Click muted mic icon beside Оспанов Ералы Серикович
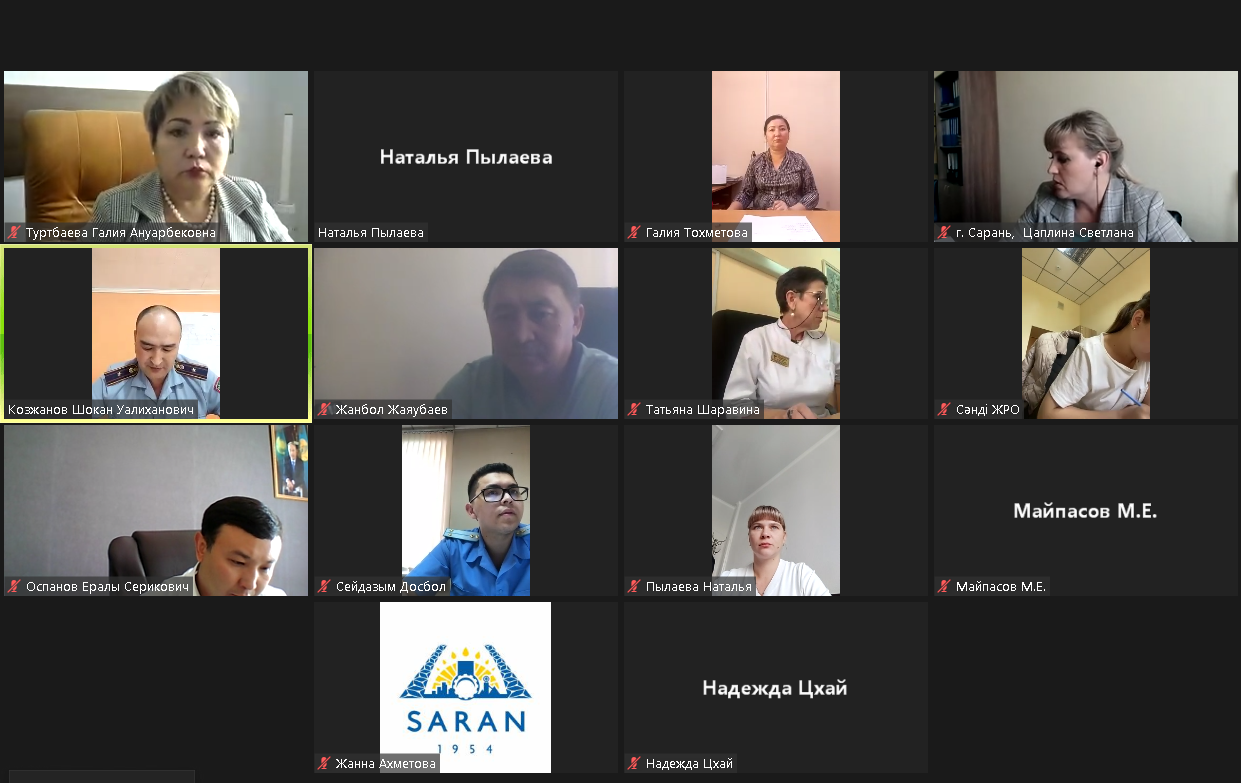1241x783 pixels. pos(14,587)
